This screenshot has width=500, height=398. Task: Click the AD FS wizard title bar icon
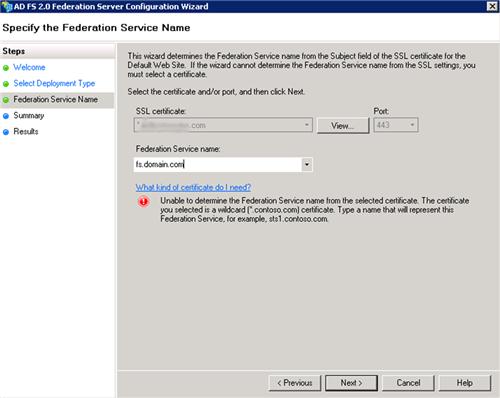click(7, 6)
